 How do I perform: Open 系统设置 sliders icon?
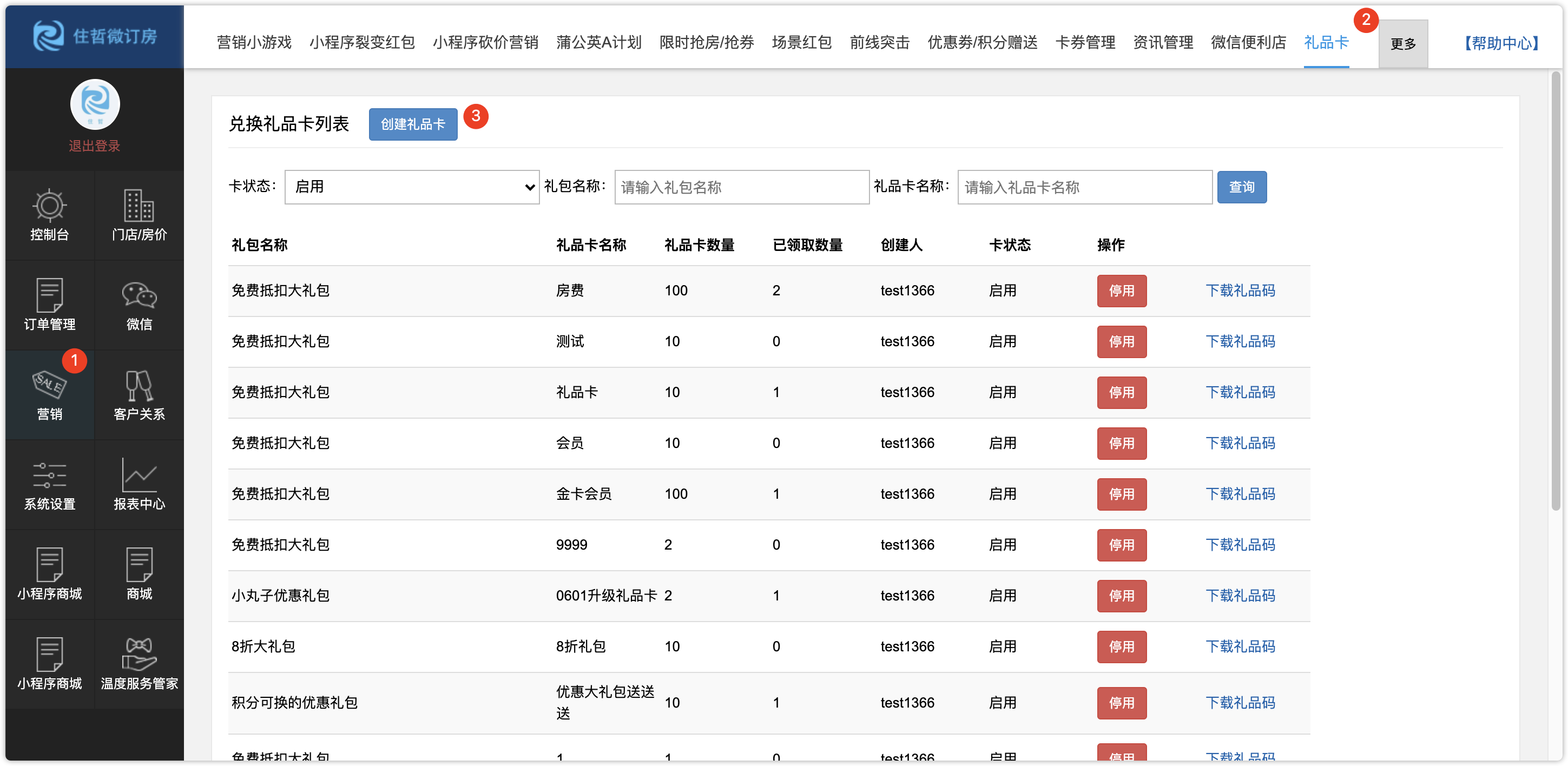[x=49, y=476]
